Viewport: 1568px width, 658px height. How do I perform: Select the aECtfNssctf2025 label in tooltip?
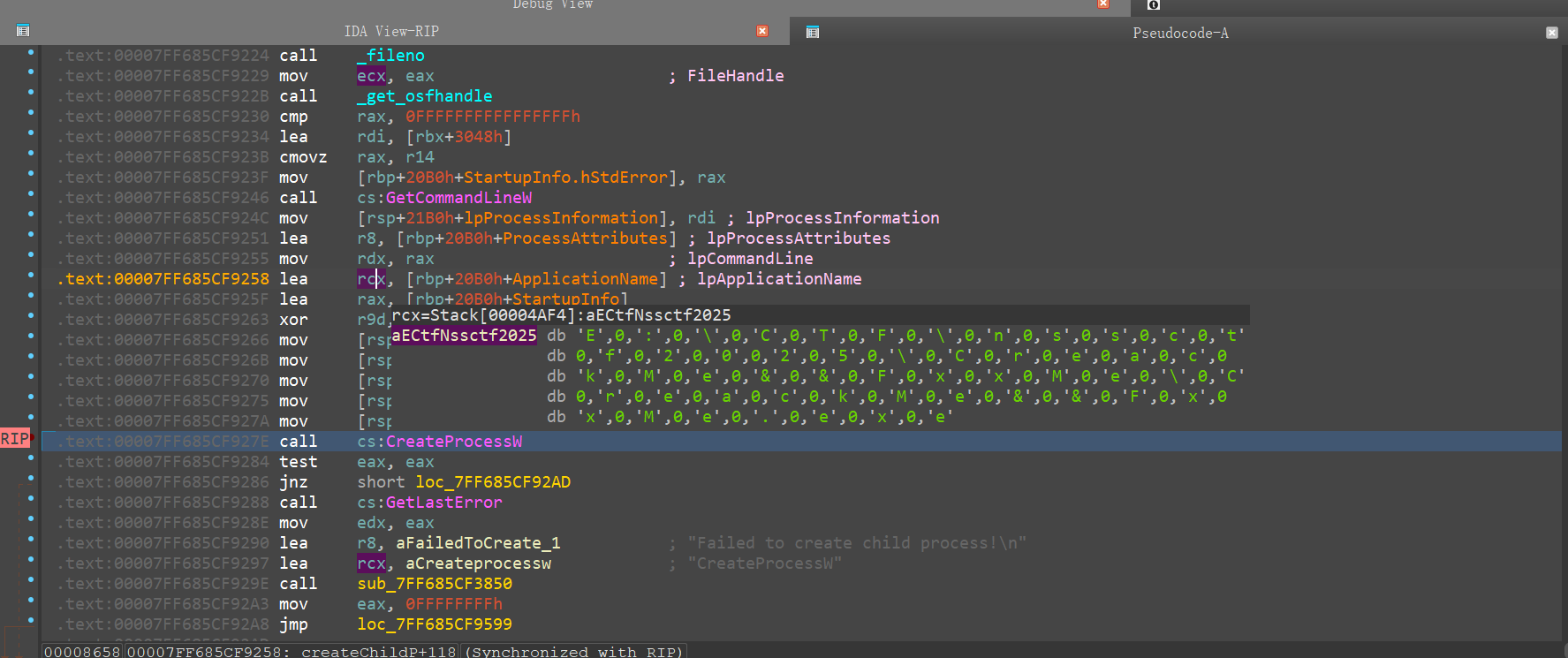tap(464, 336)
